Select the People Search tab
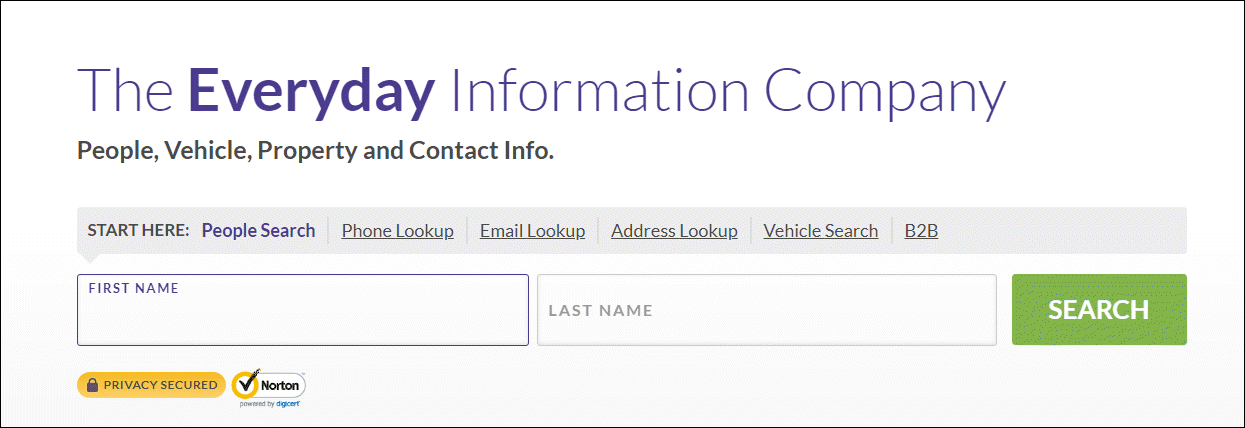This screenshot has height=428, width=1245. click(x=258, y=231)
